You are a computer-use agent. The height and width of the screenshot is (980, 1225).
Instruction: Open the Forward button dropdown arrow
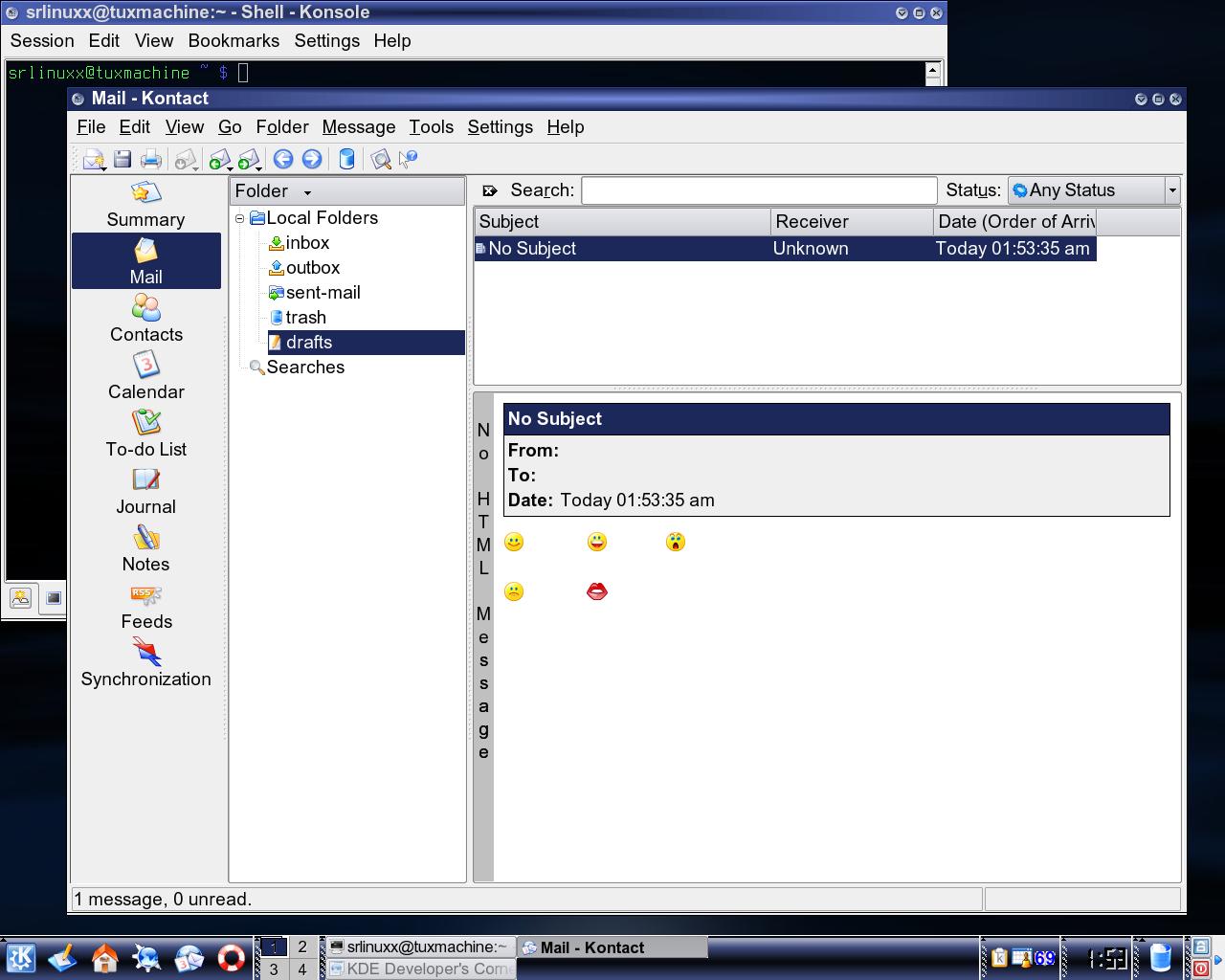(x=258, y=168)
